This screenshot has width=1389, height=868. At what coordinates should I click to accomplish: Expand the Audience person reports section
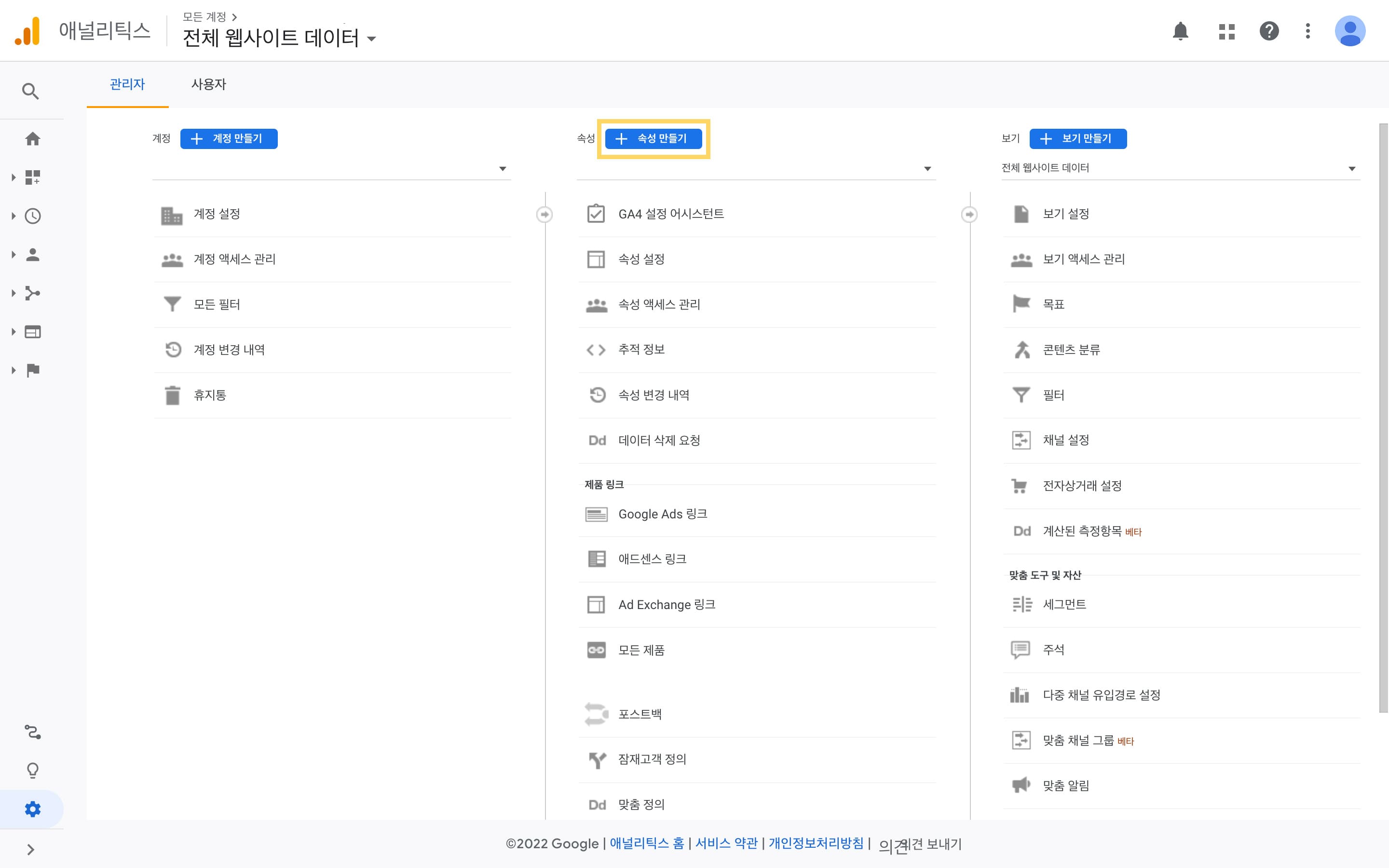click(x=33, y=255)
